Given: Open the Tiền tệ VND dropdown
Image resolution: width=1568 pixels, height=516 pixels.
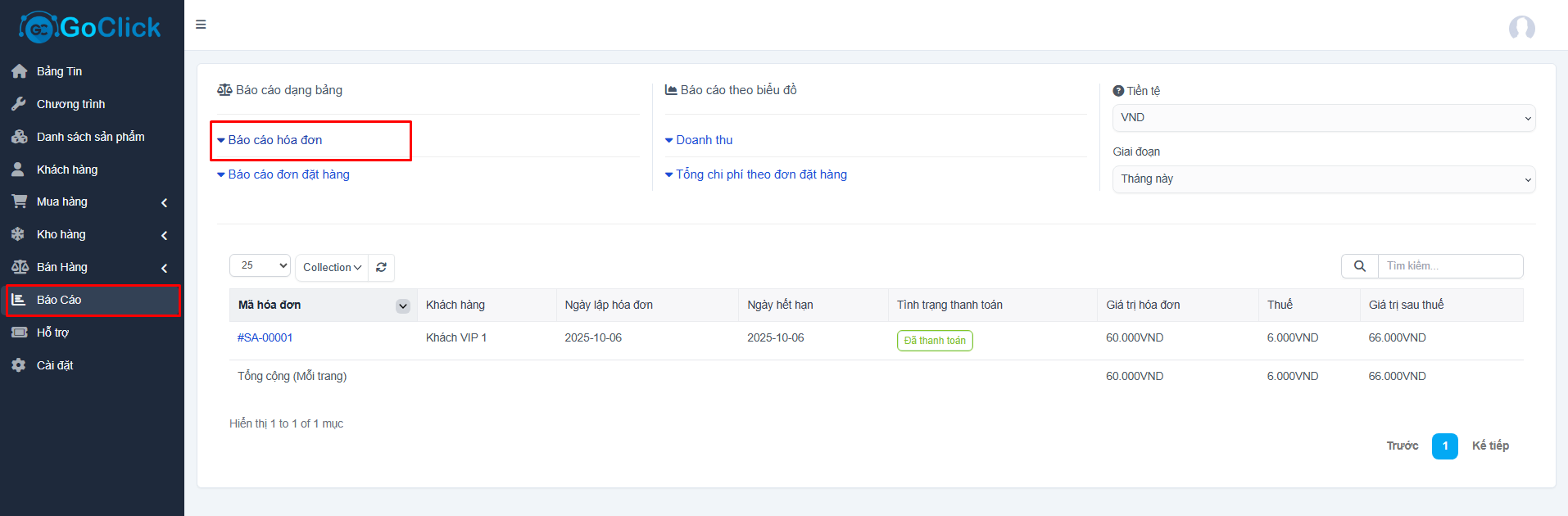Looking at the screenshot, I should point(1323,118).
